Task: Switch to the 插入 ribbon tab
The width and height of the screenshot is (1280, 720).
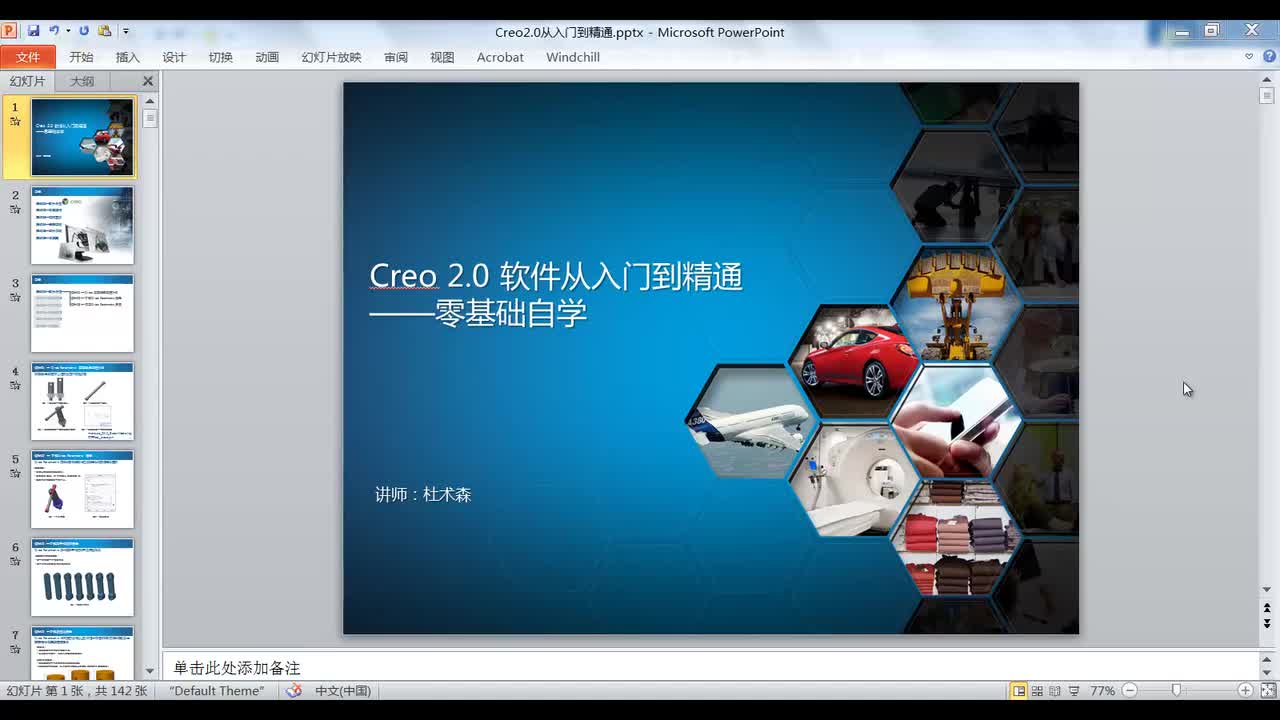Action: point(128,57)
